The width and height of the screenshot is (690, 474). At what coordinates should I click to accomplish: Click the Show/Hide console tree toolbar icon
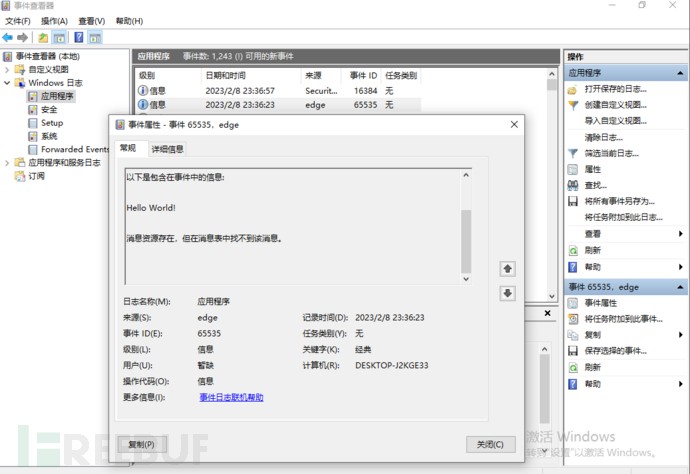[x=59, y=38]
